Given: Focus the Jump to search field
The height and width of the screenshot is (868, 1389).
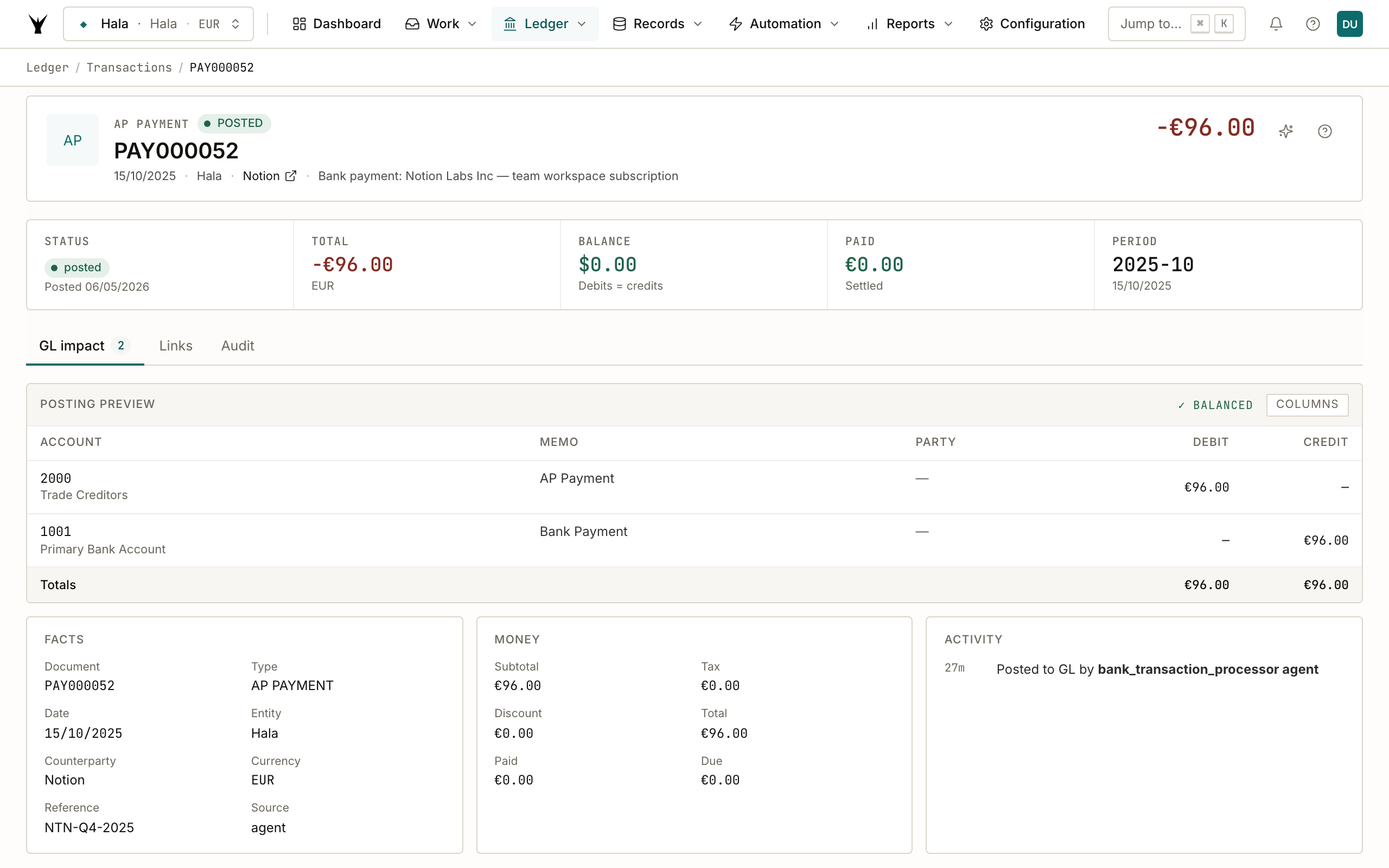Looking at the screenshot, I should [1176, 24].
